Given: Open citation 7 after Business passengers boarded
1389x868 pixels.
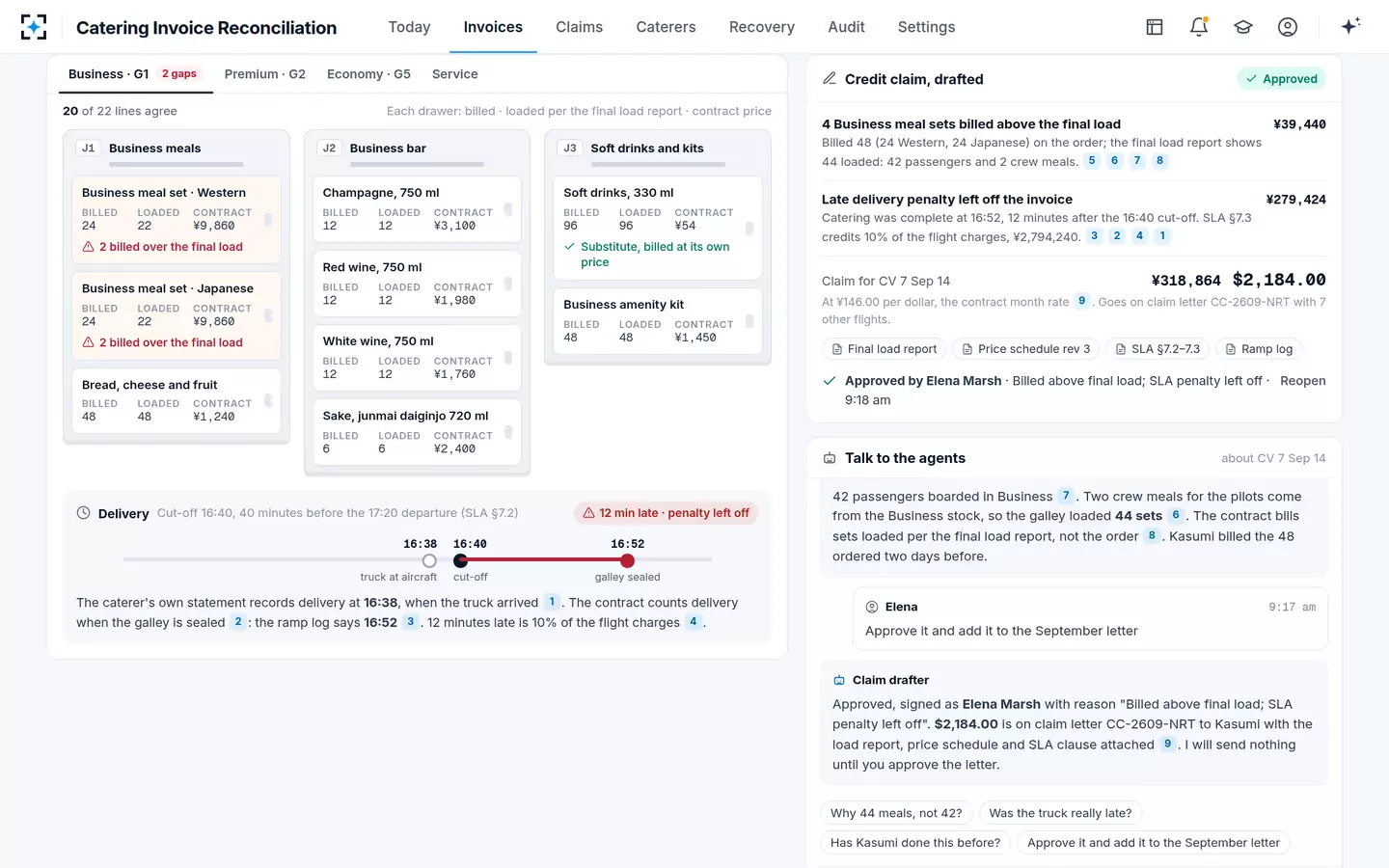Looking at the screenshot, I should point(1066,496).
